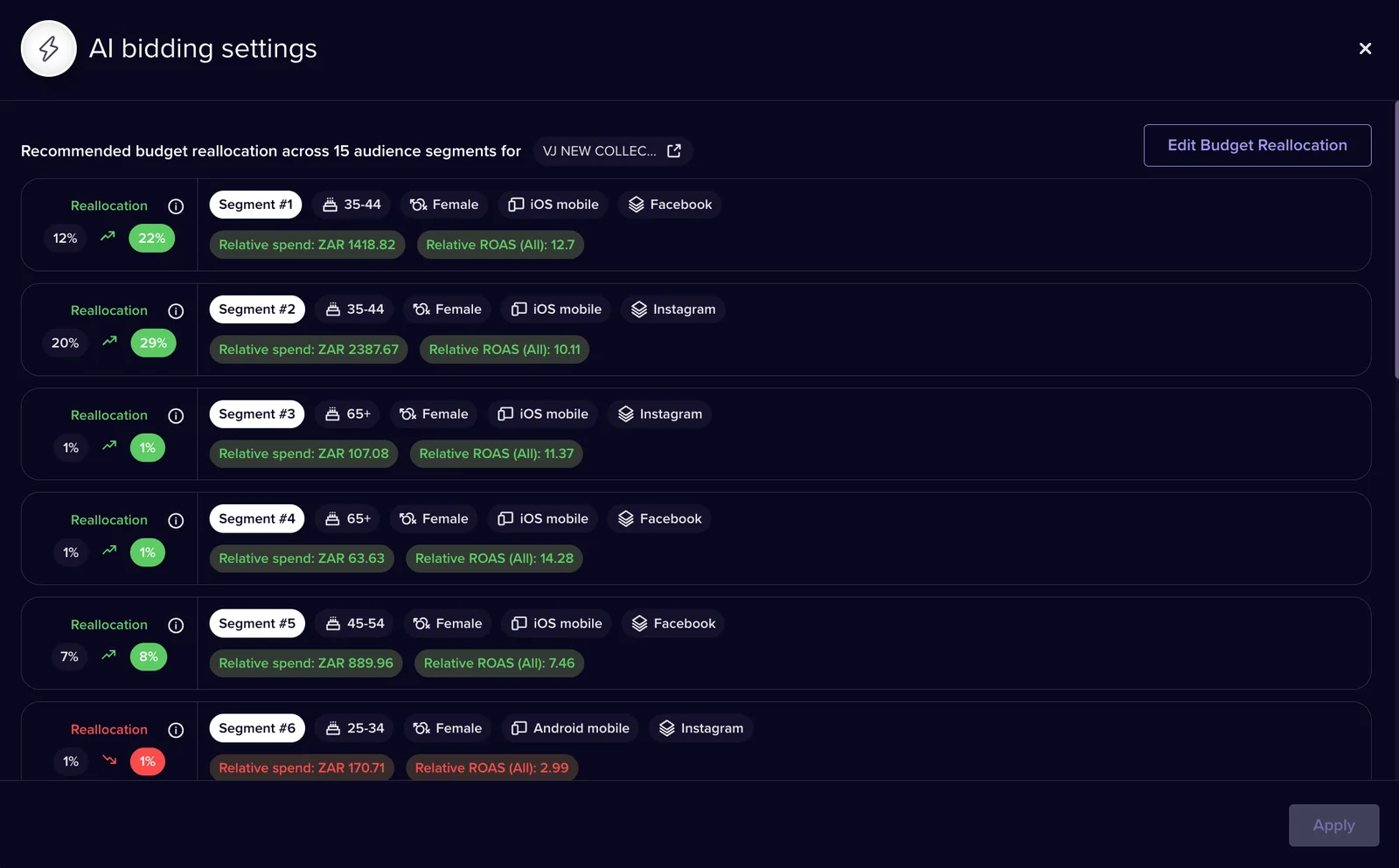Show Reallocation info icon for Segment #3
Image resolution: width=1399 pixels, height=868 pixels.
(x=176, y=416)
